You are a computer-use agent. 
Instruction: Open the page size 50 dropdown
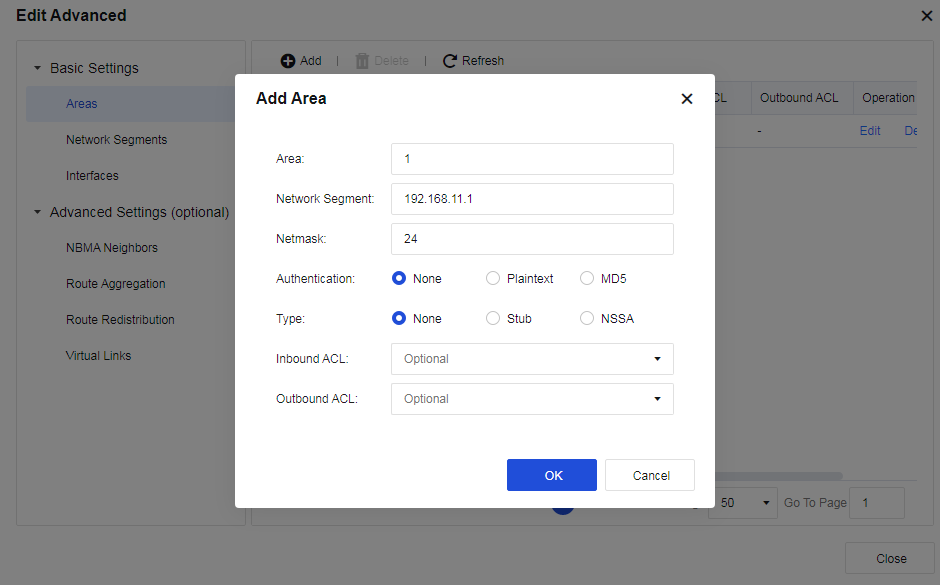tap(742, 503)
